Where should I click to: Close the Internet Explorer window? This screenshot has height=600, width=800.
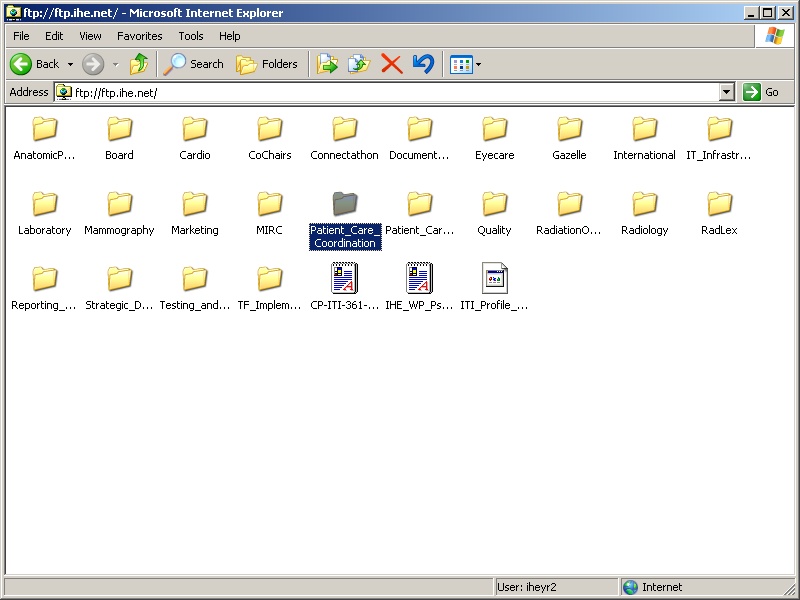click(x=786, y=13)
